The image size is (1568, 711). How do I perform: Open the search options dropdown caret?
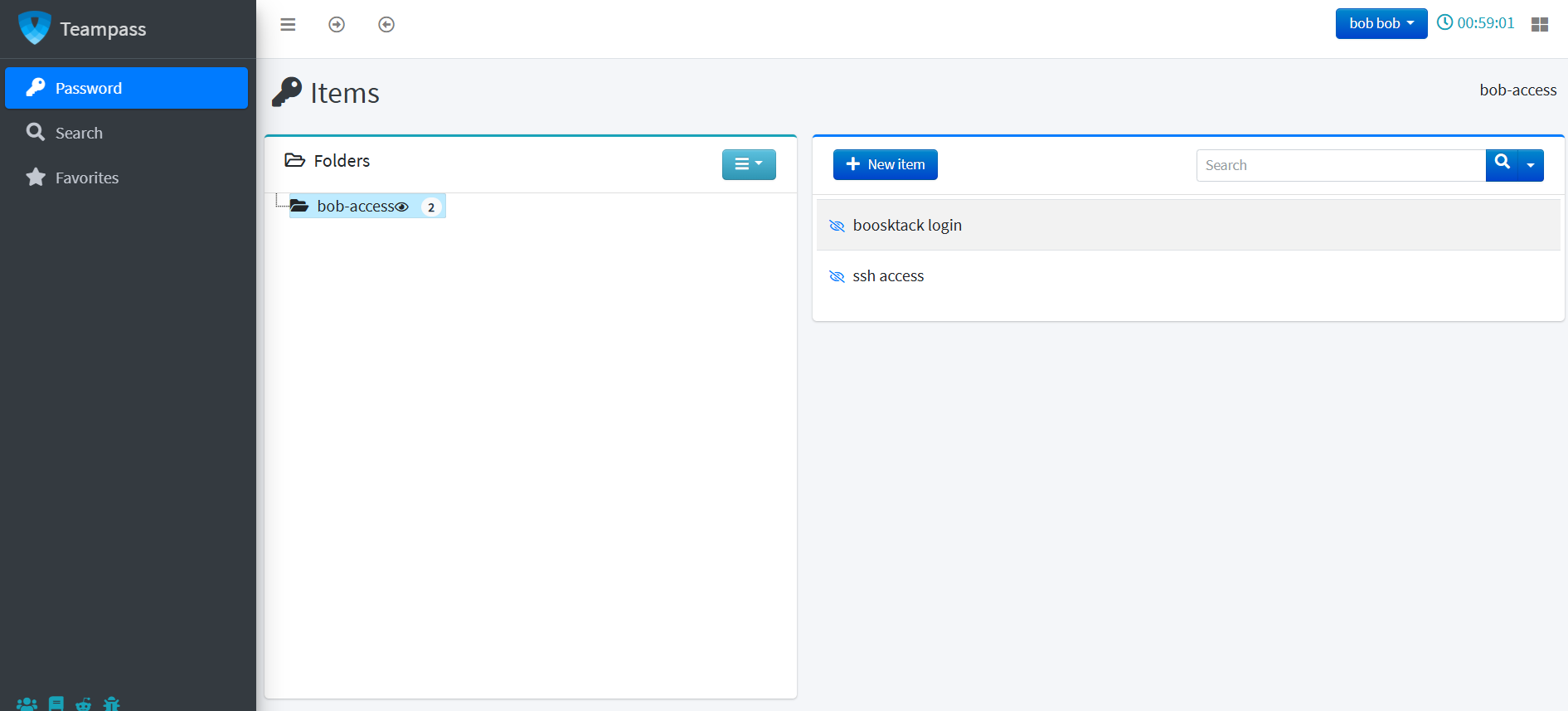(x=1531, y=165)
